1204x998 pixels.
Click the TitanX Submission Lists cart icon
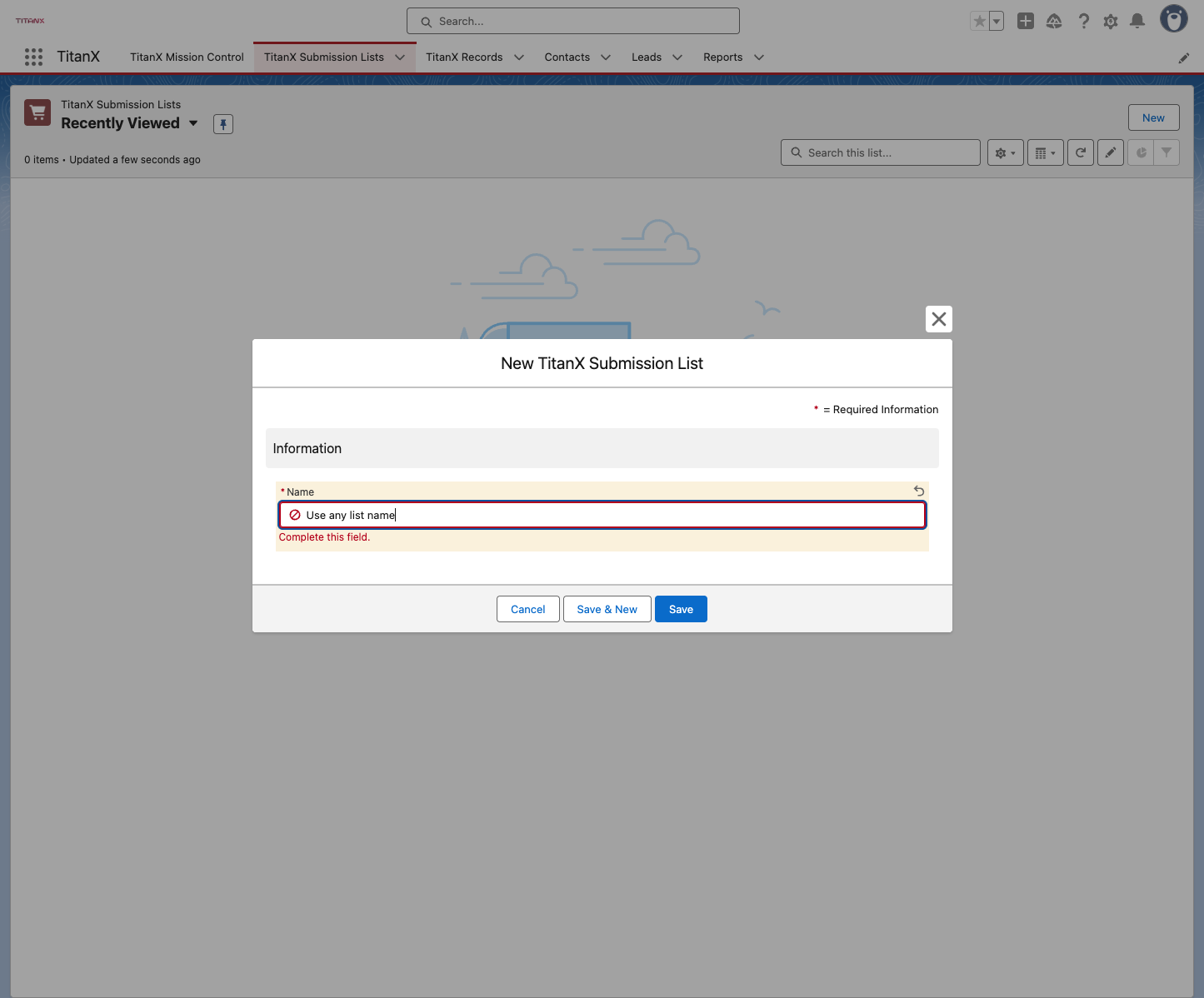coord(37,112)
